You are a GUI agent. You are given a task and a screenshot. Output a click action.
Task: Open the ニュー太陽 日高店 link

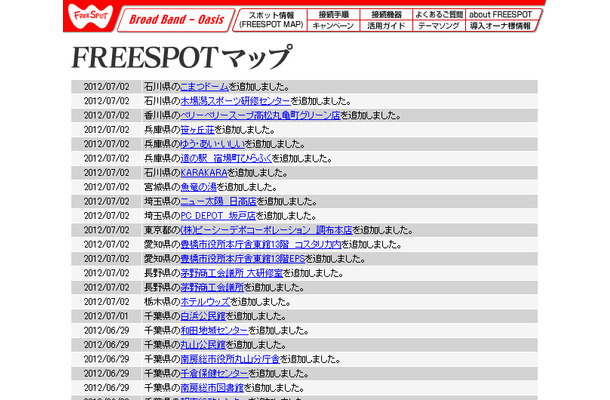tap(218, 202)
